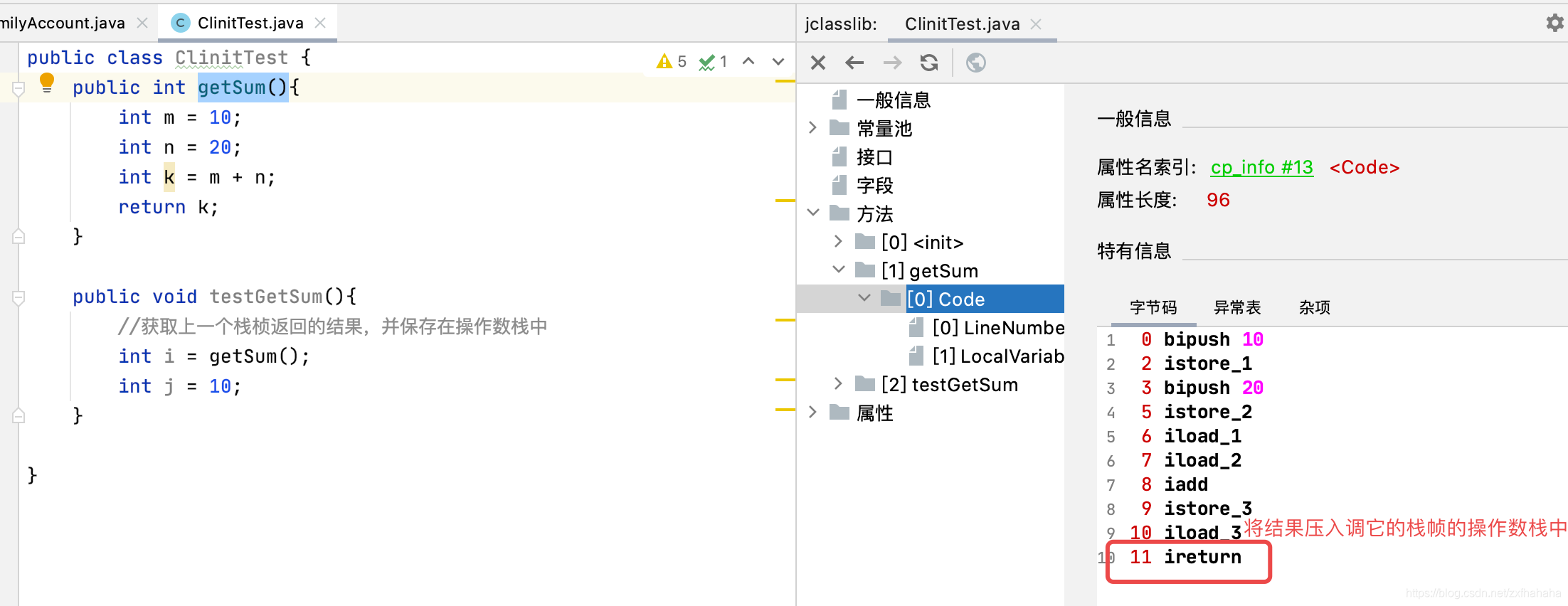The width and height of the screenshot is (1568, 606).
Task: Select [0] LineNumberTable tree item
Action: pyautogui.click(x=998, y=328)
